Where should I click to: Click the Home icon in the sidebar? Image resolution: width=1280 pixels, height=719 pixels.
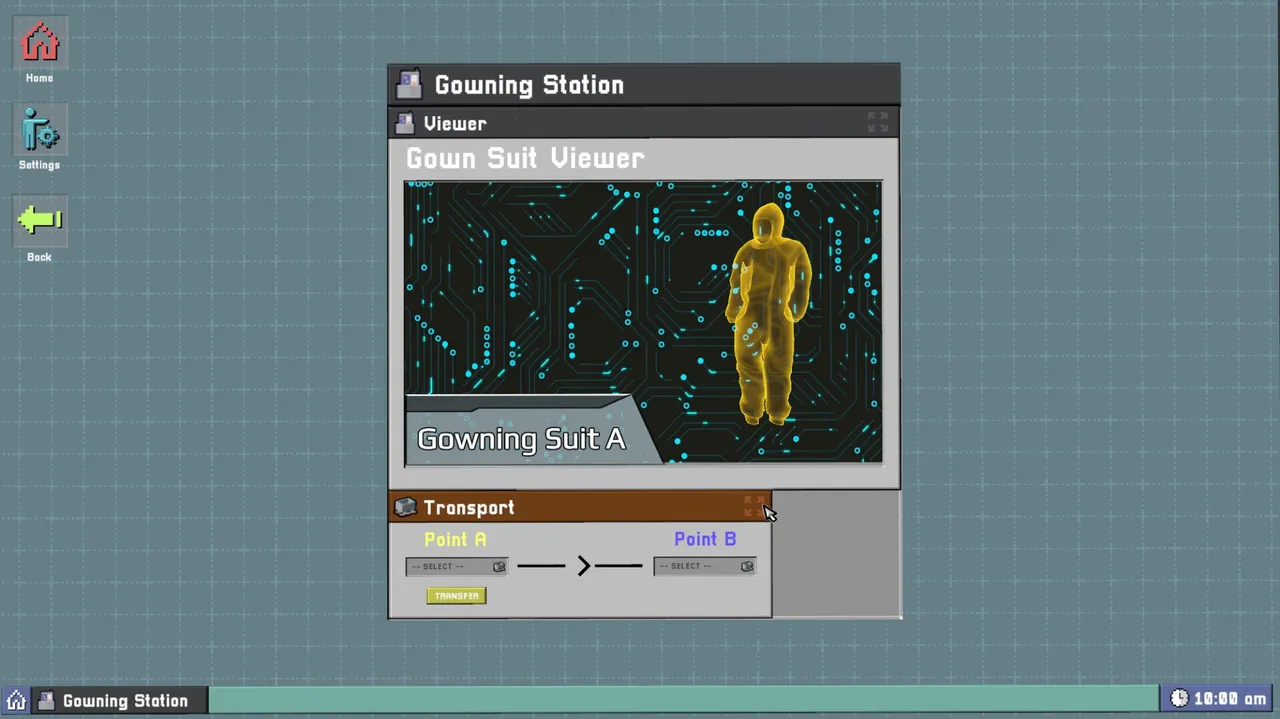40,42
